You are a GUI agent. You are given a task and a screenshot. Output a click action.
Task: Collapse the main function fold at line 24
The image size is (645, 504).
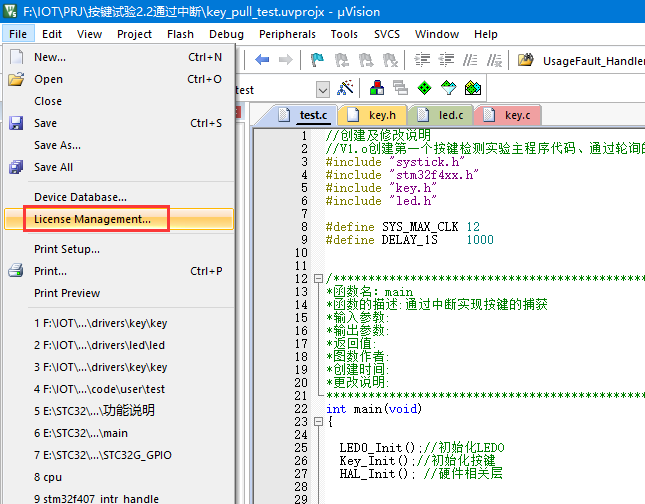coord(317,422)
